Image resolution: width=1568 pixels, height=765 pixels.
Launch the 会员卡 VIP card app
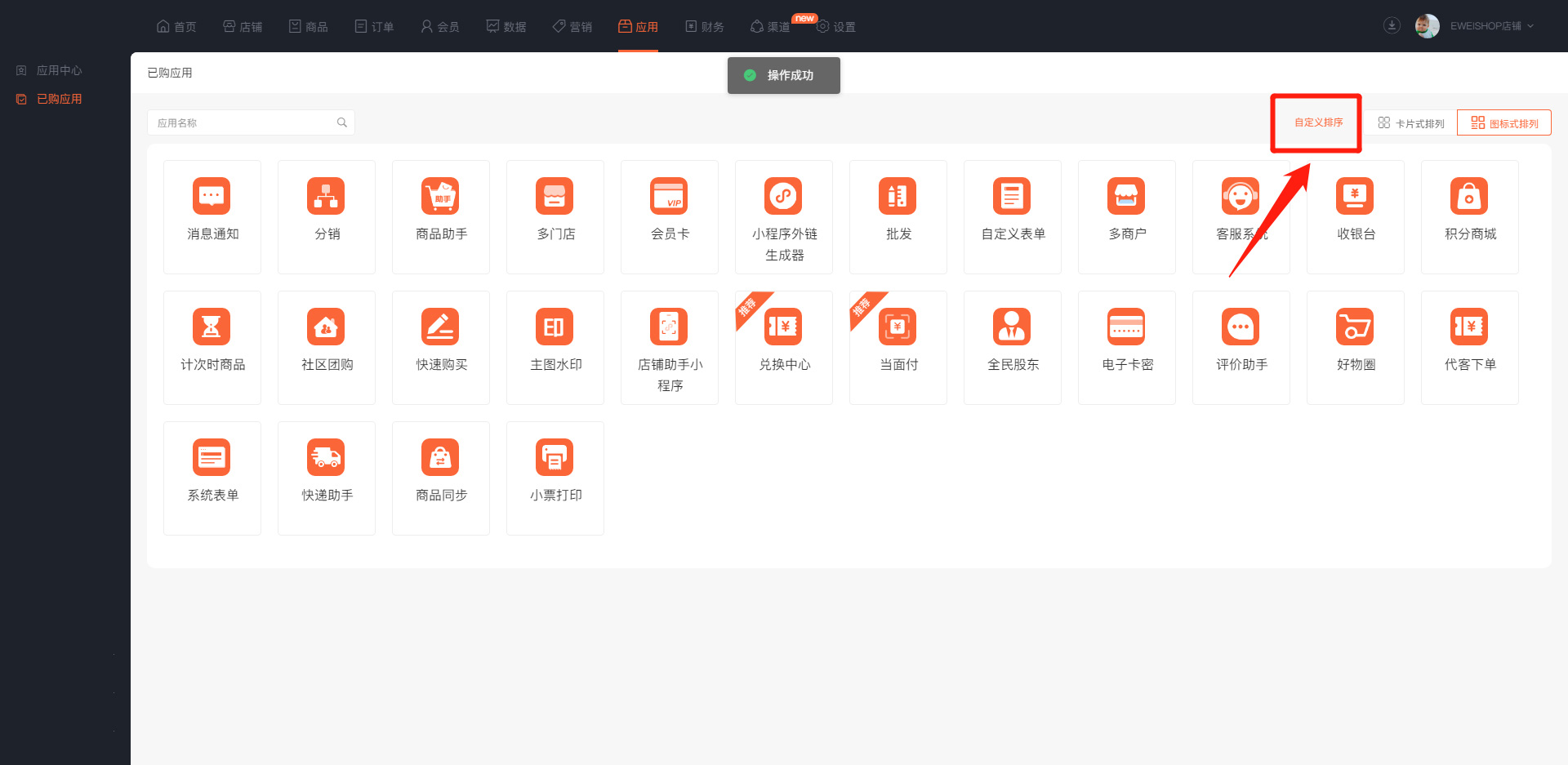(669, 197)
